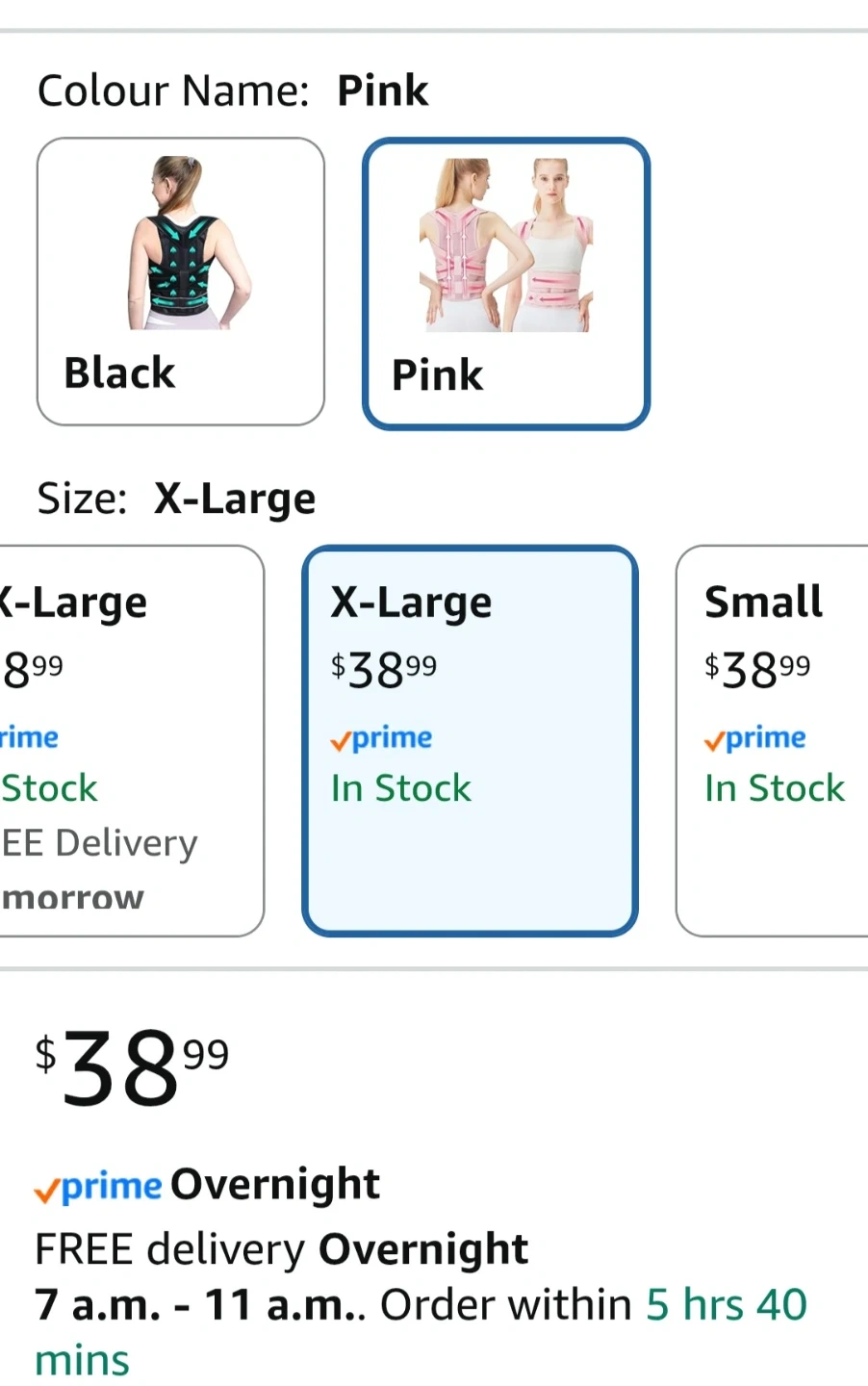Viewport: 868px width, 1386px height.
Task: Click the Pink colour product image
Action: [505, 245]
